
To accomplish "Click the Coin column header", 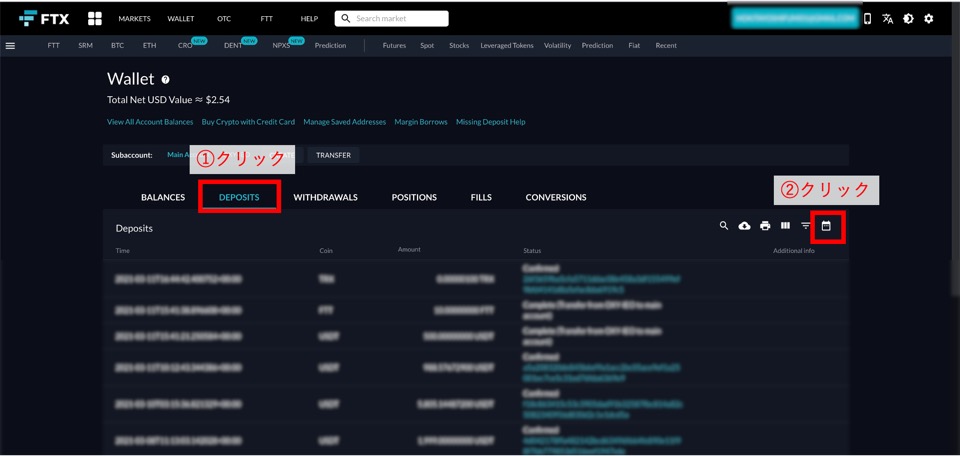I will 326,251.
